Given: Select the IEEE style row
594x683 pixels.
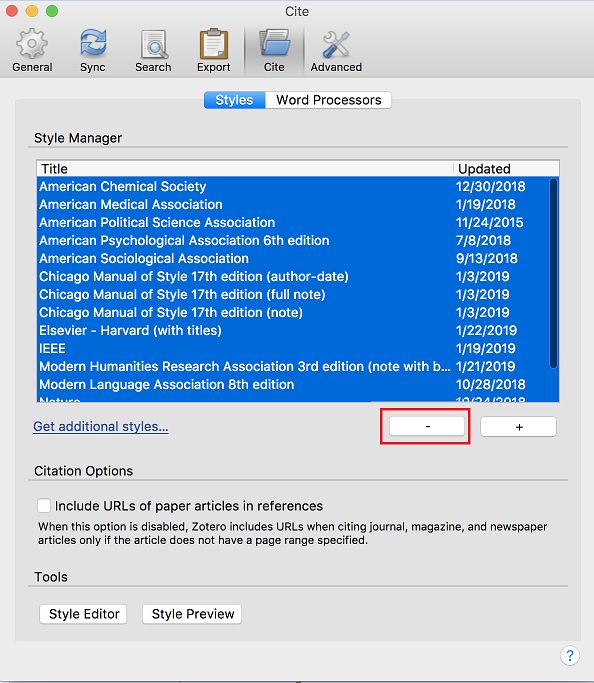Looking at the screenshot, I should pos(298,348).
